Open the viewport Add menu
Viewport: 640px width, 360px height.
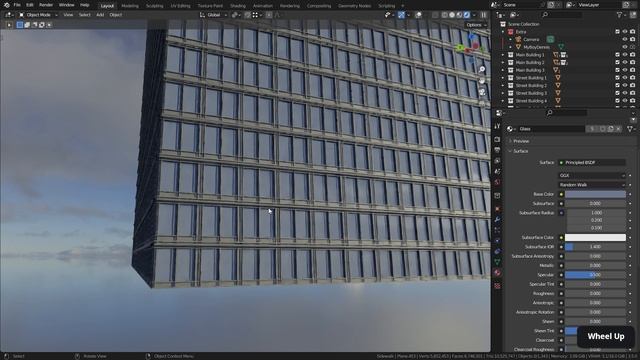(100, 15)
